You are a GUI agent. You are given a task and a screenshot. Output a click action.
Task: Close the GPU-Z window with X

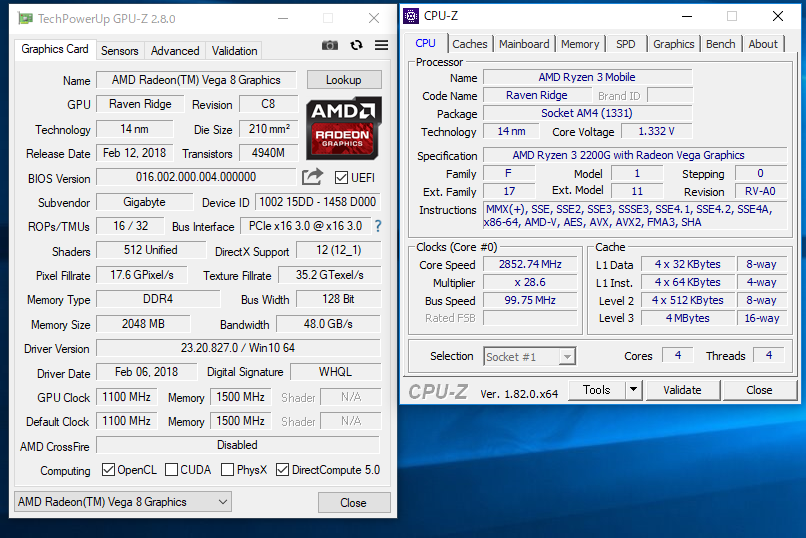374,18
